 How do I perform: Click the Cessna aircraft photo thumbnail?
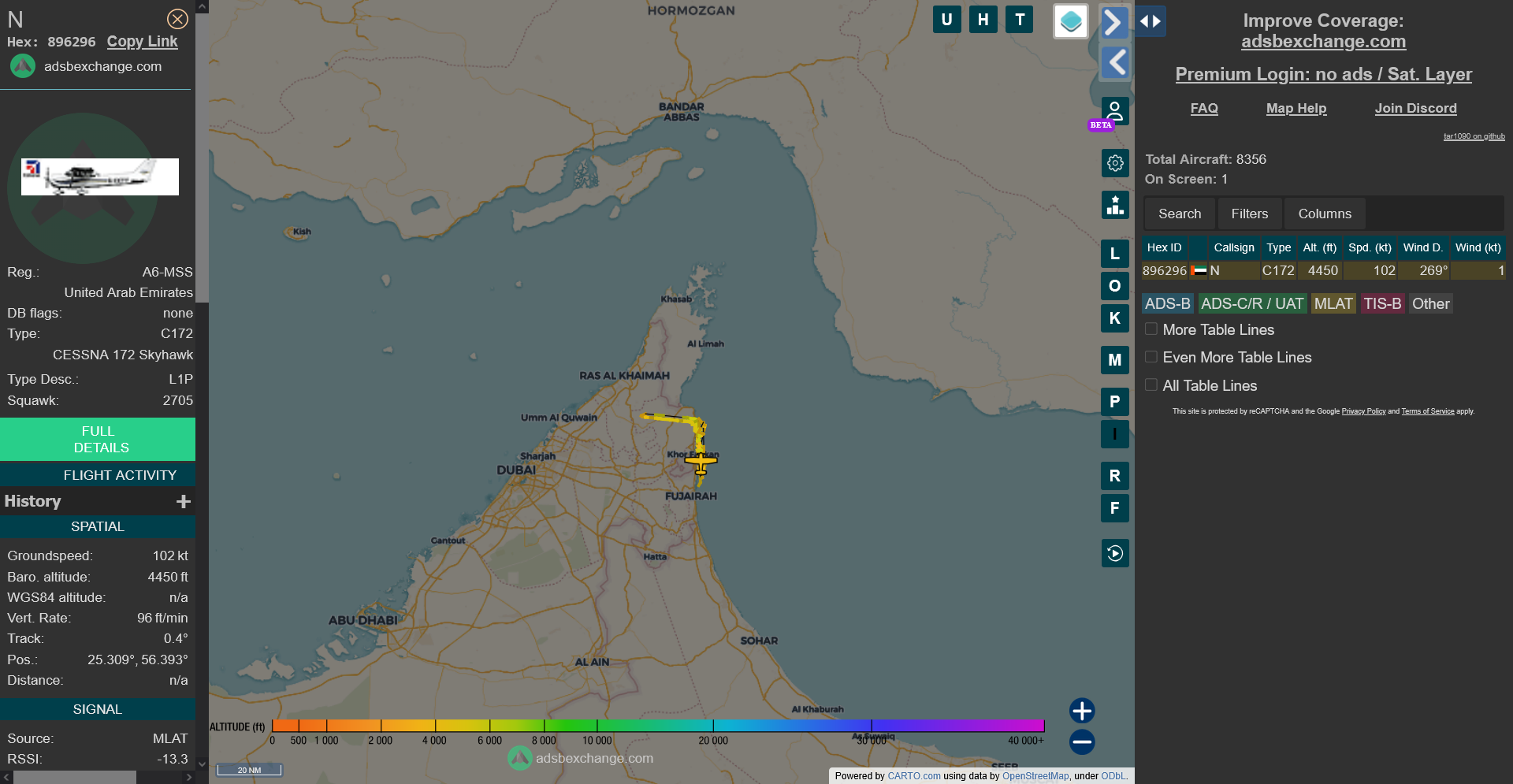[x=100, y=176]
